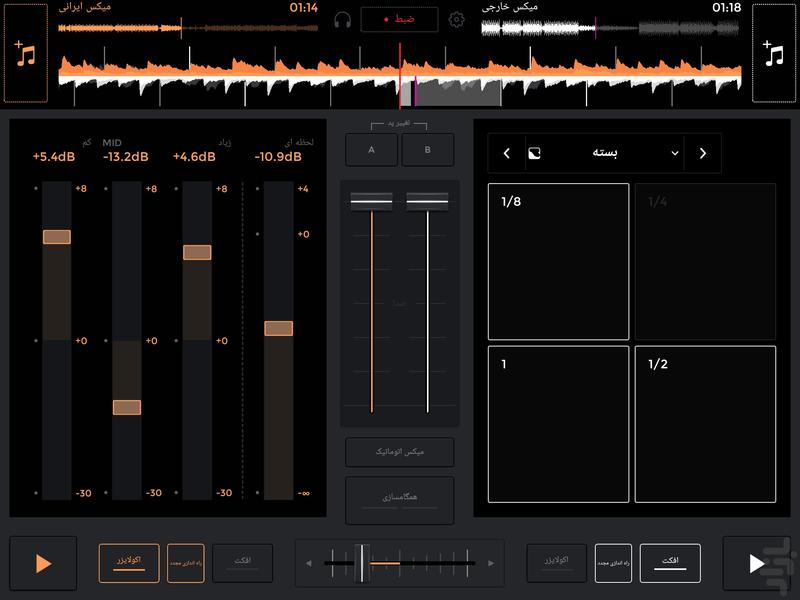Add a track to the right deck
Viewport: 800px width, 600px height.
773,53
